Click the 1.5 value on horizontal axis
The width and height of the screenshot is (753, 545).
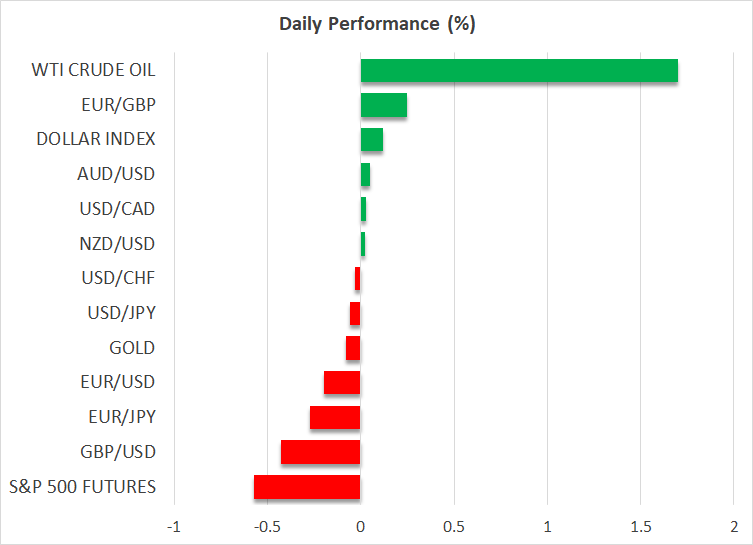[x=641, y=527]
